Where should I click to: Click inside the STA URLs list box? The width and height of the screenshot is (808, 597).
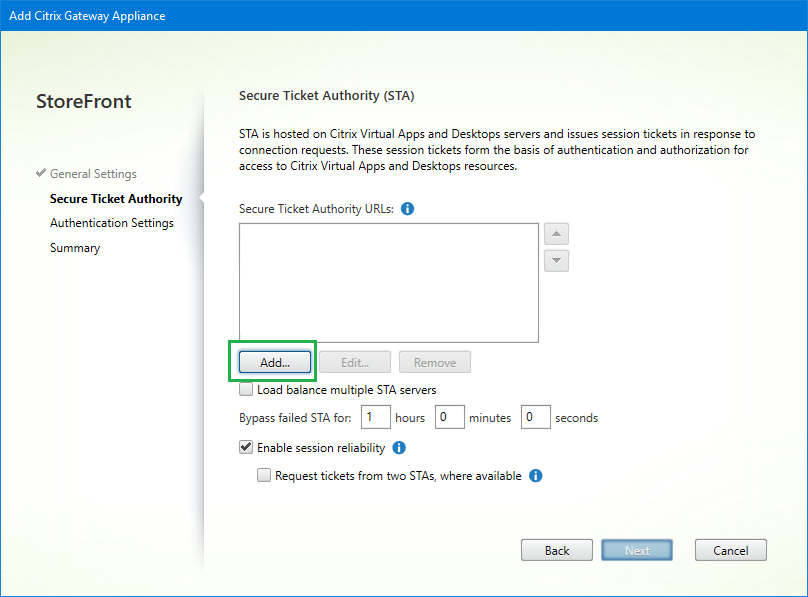pyautogui.click(x=389, y=283)
